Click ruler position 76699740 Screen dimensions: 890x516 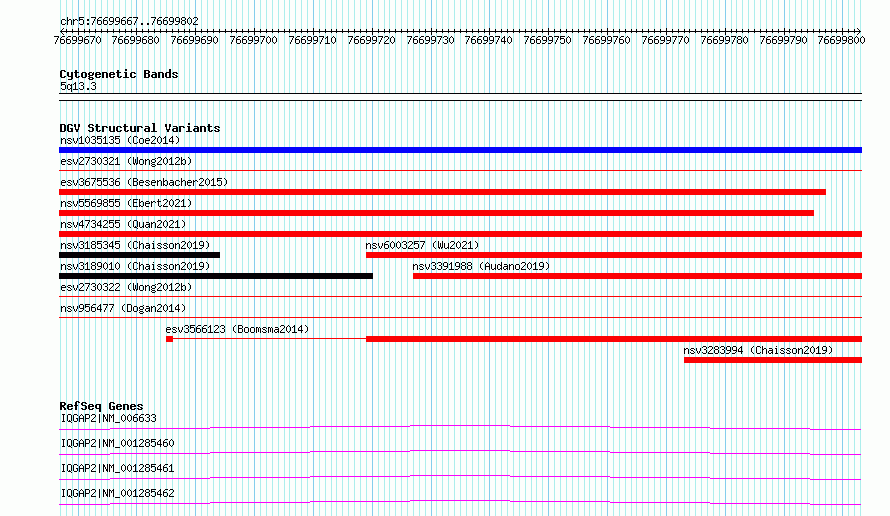(489, 40)
